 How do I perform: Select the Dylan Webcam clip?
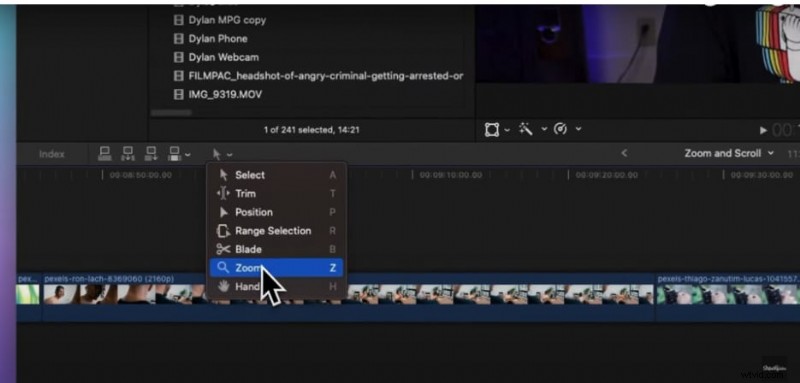(x=223, y=57)
